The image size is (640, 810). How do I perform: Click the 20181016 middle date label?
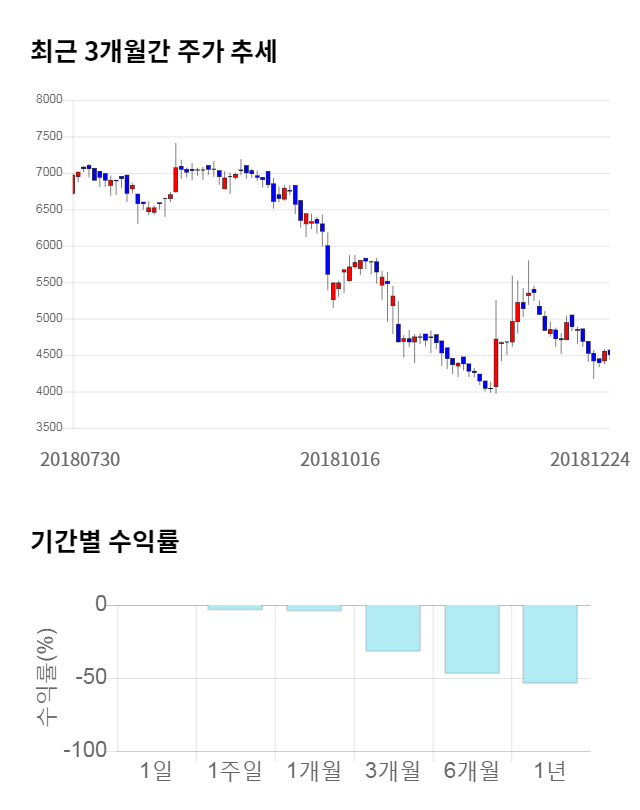pos(340,459)
